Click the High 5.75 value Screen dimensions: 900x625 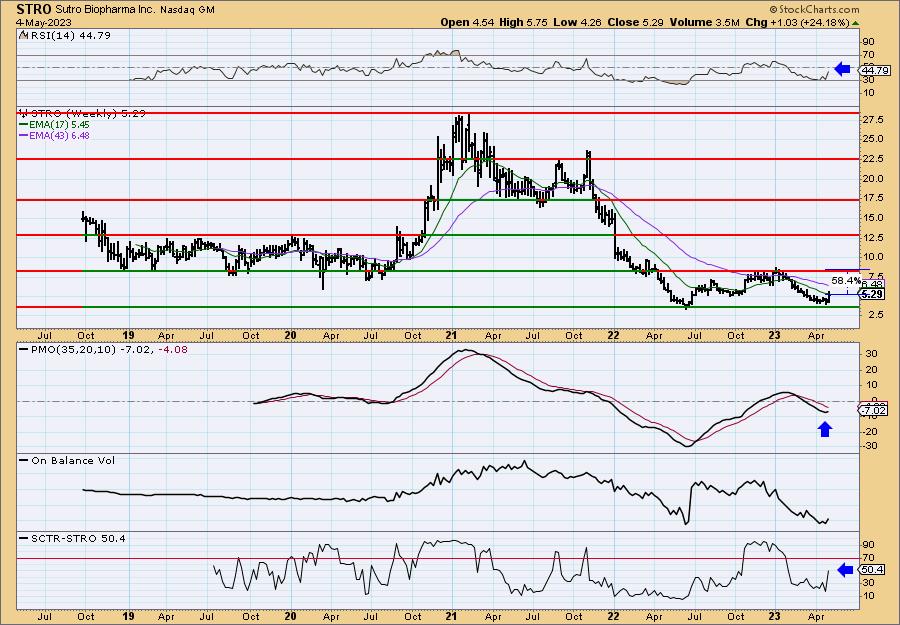(x=523, y=22)
